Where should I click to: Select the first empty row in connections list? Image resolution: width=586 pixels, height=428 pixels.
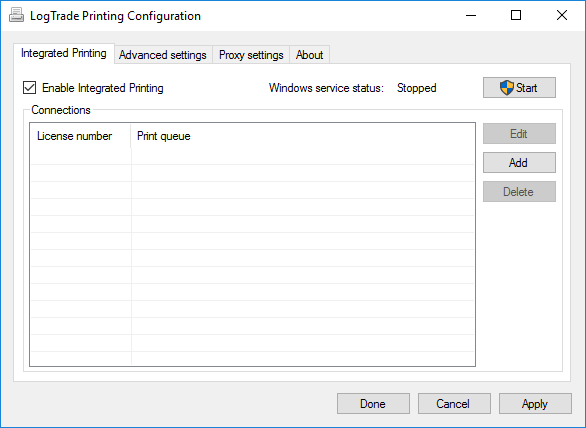point(252,156)
